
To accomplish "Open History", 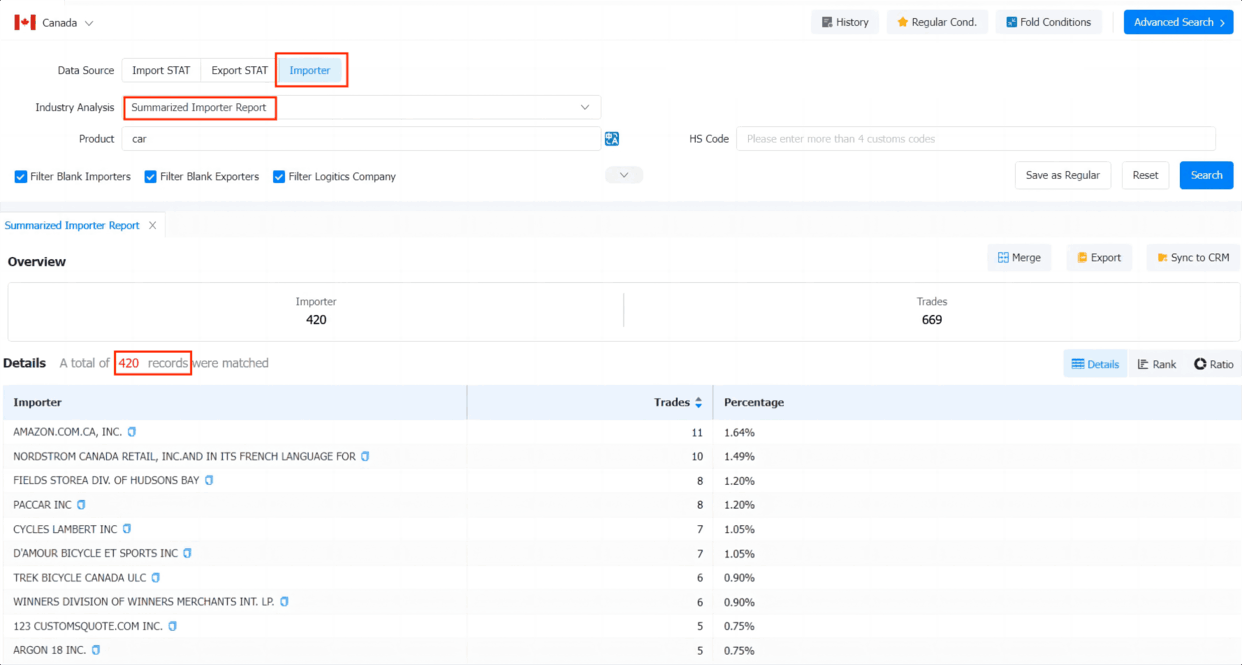I will tap(845, 22).
